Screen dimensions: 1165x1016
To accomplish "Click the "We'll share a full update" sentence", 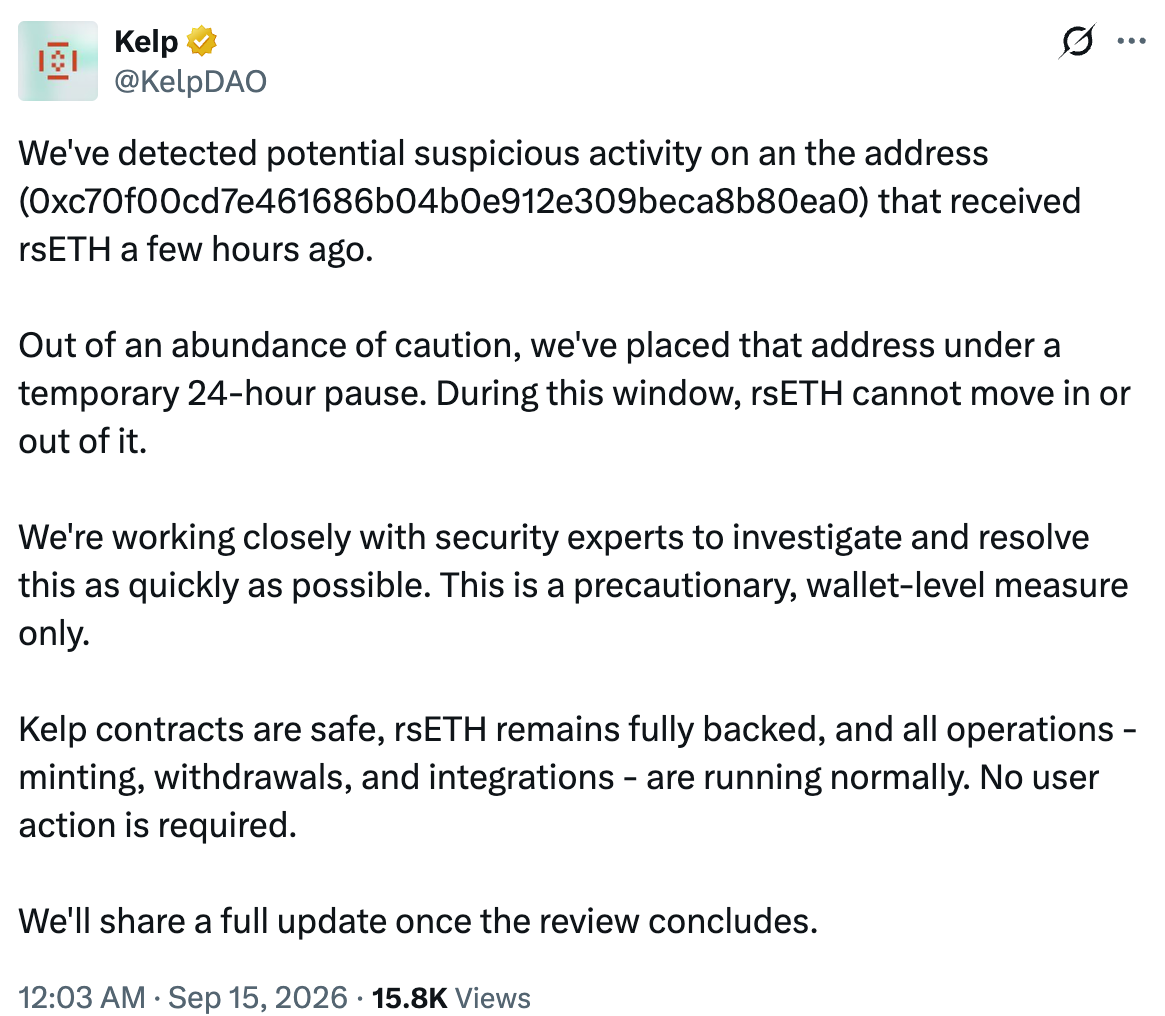I will (418, 922).
